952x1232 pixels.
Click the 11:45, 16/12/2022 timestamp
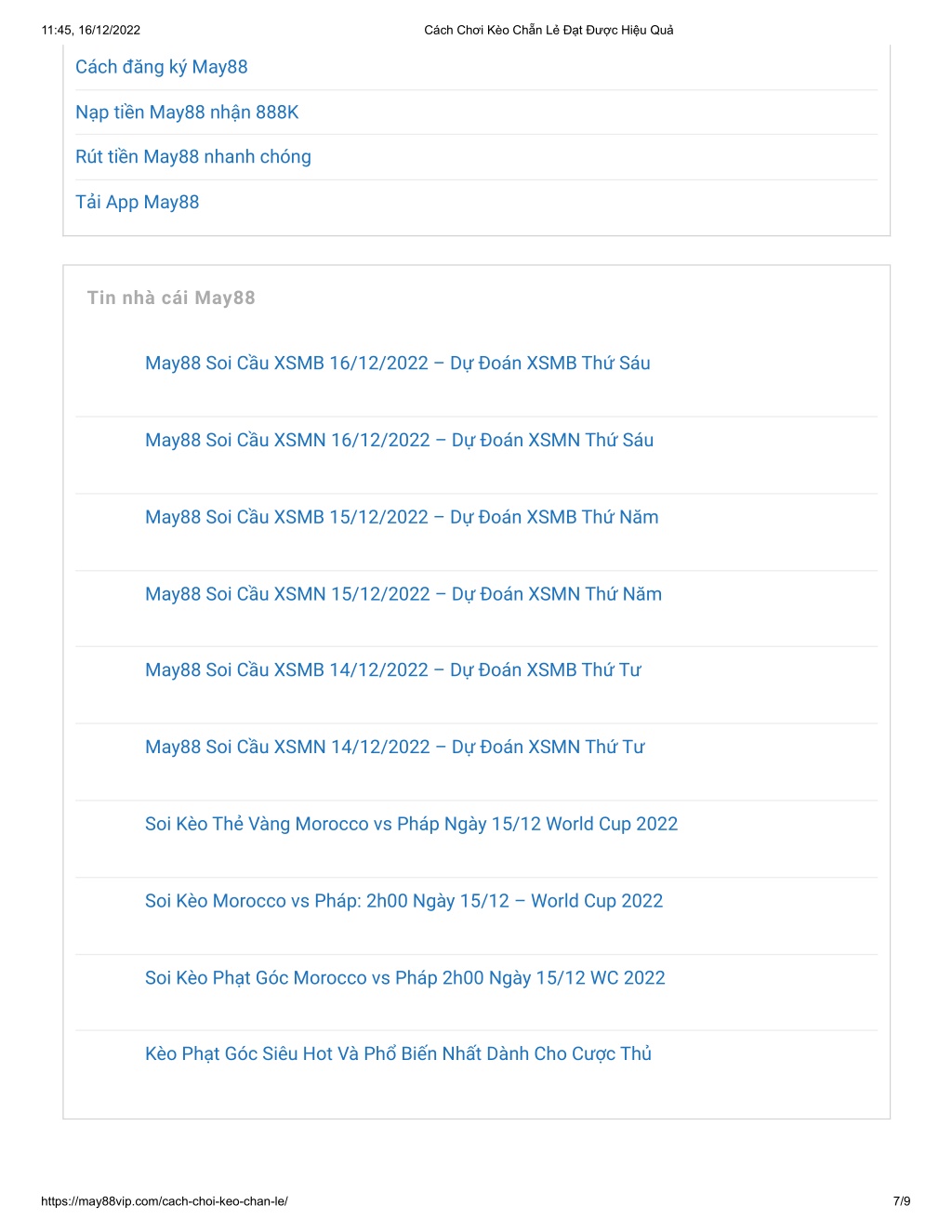[91, 30]
